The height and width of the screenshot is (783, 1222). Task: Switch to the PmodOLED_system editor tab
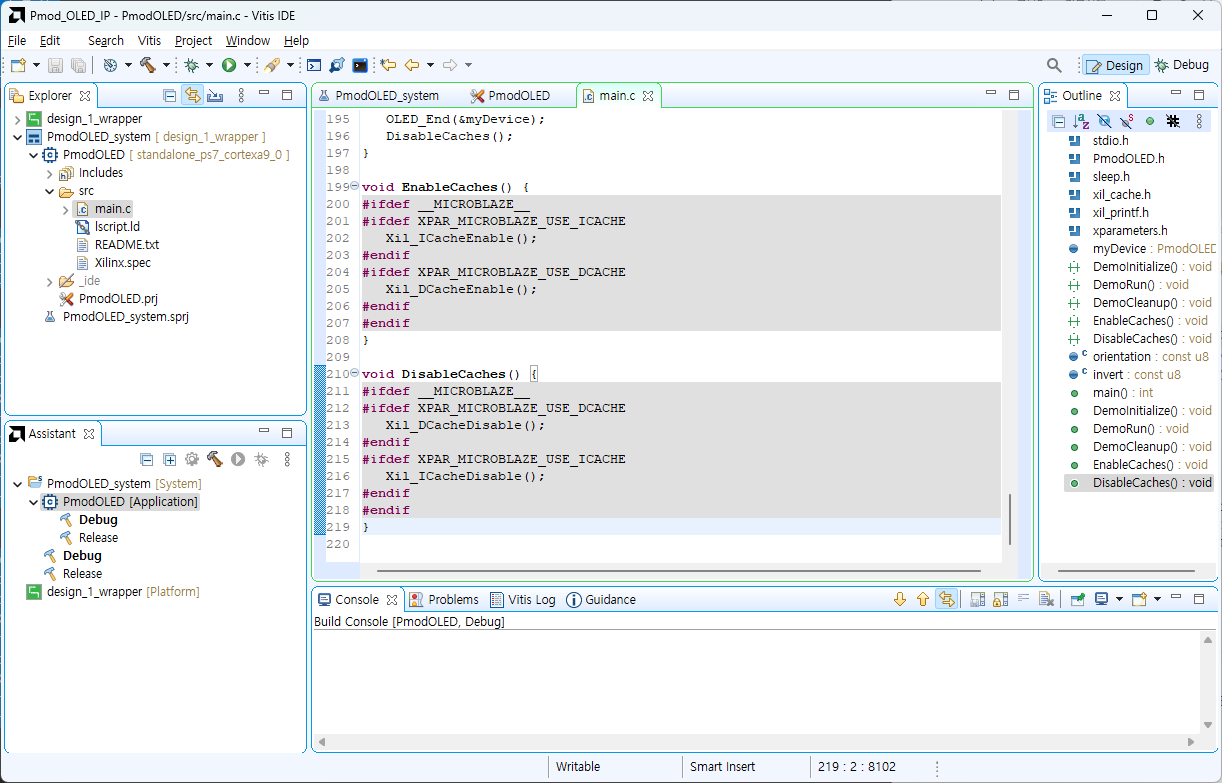[x=379, y=96]
